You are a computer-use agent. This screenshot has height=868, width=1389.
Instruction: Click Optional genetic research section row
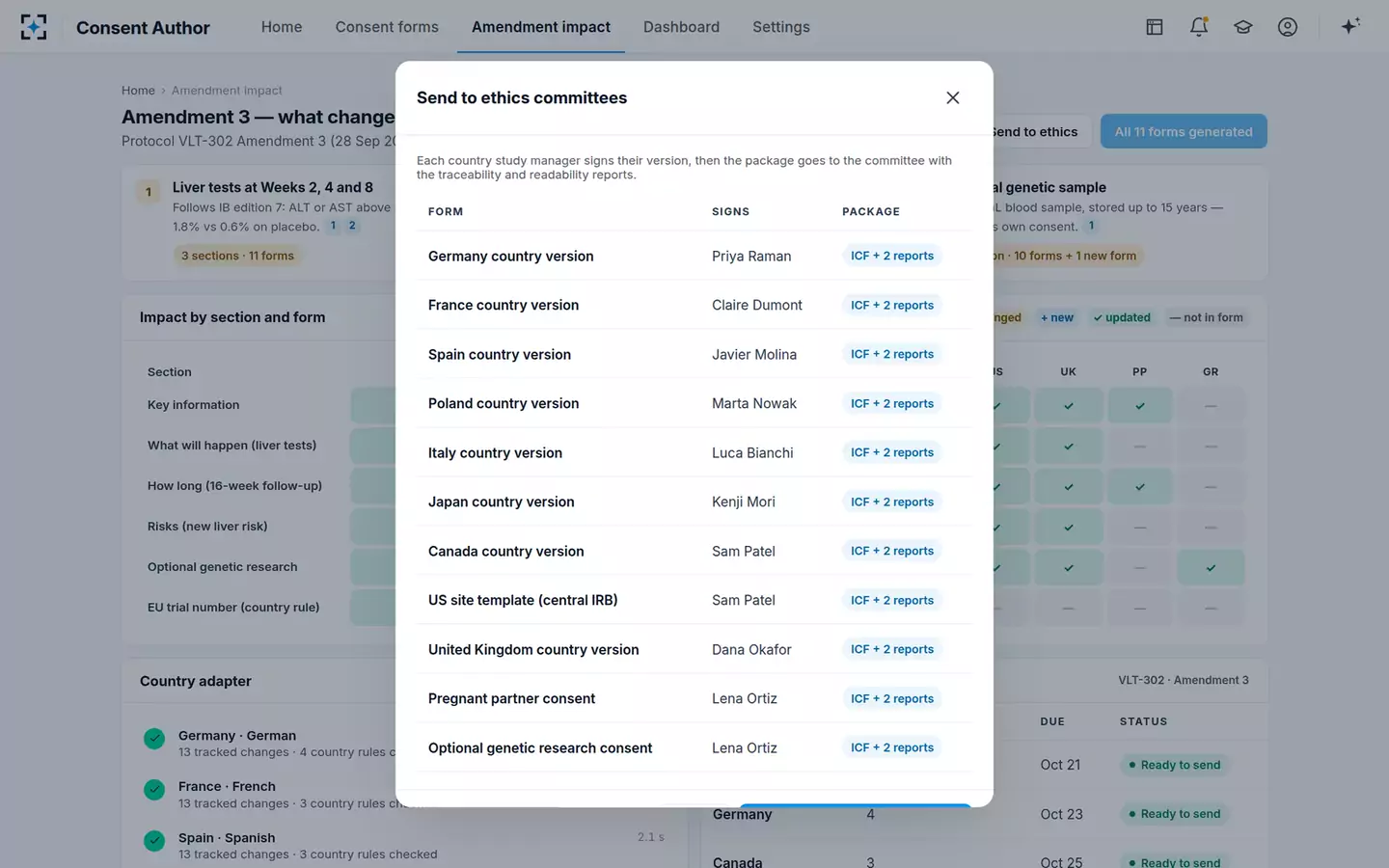click(x=223, y=567)
